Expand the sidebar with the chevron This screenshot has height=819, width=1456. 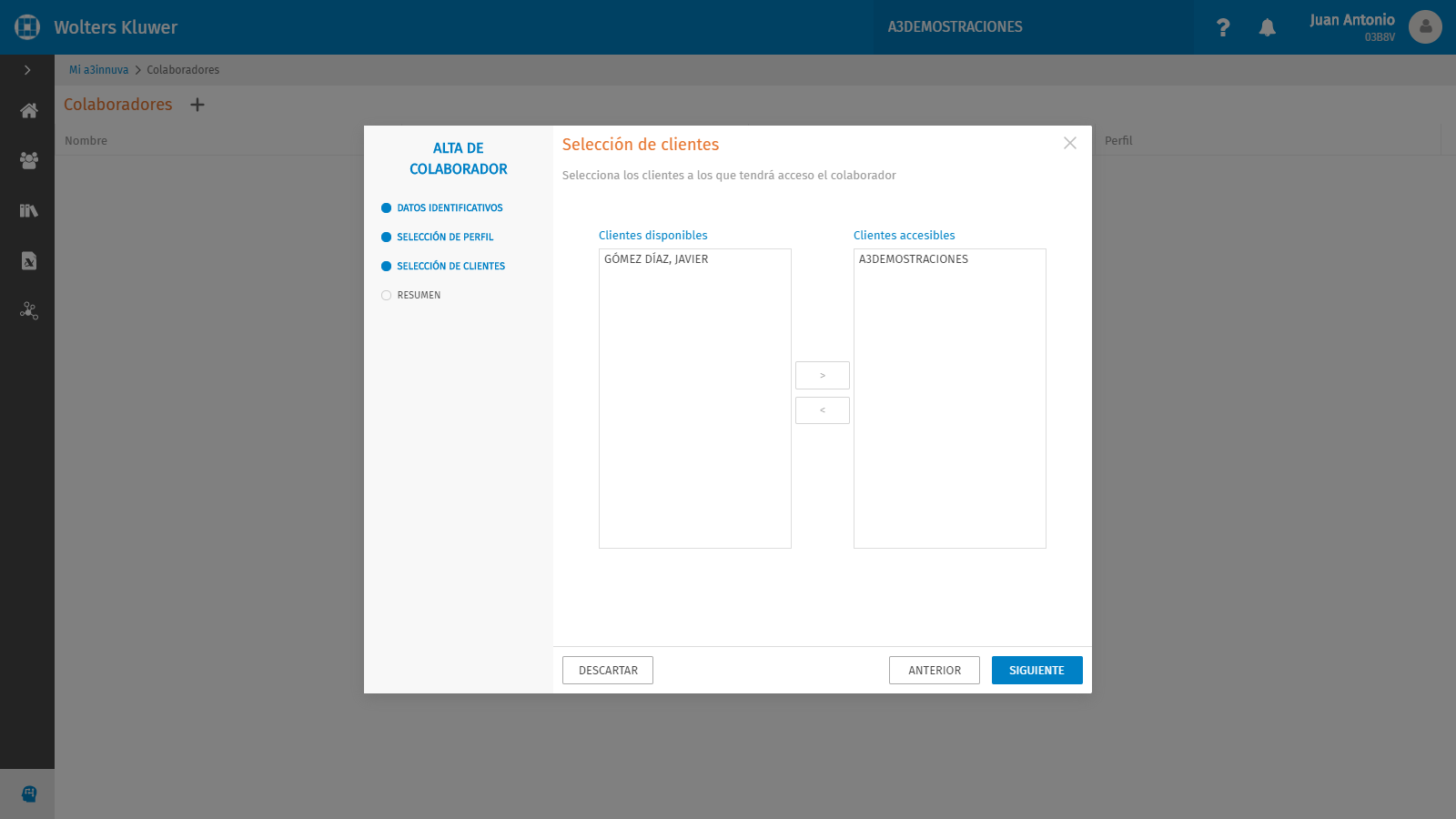point(27,70)
